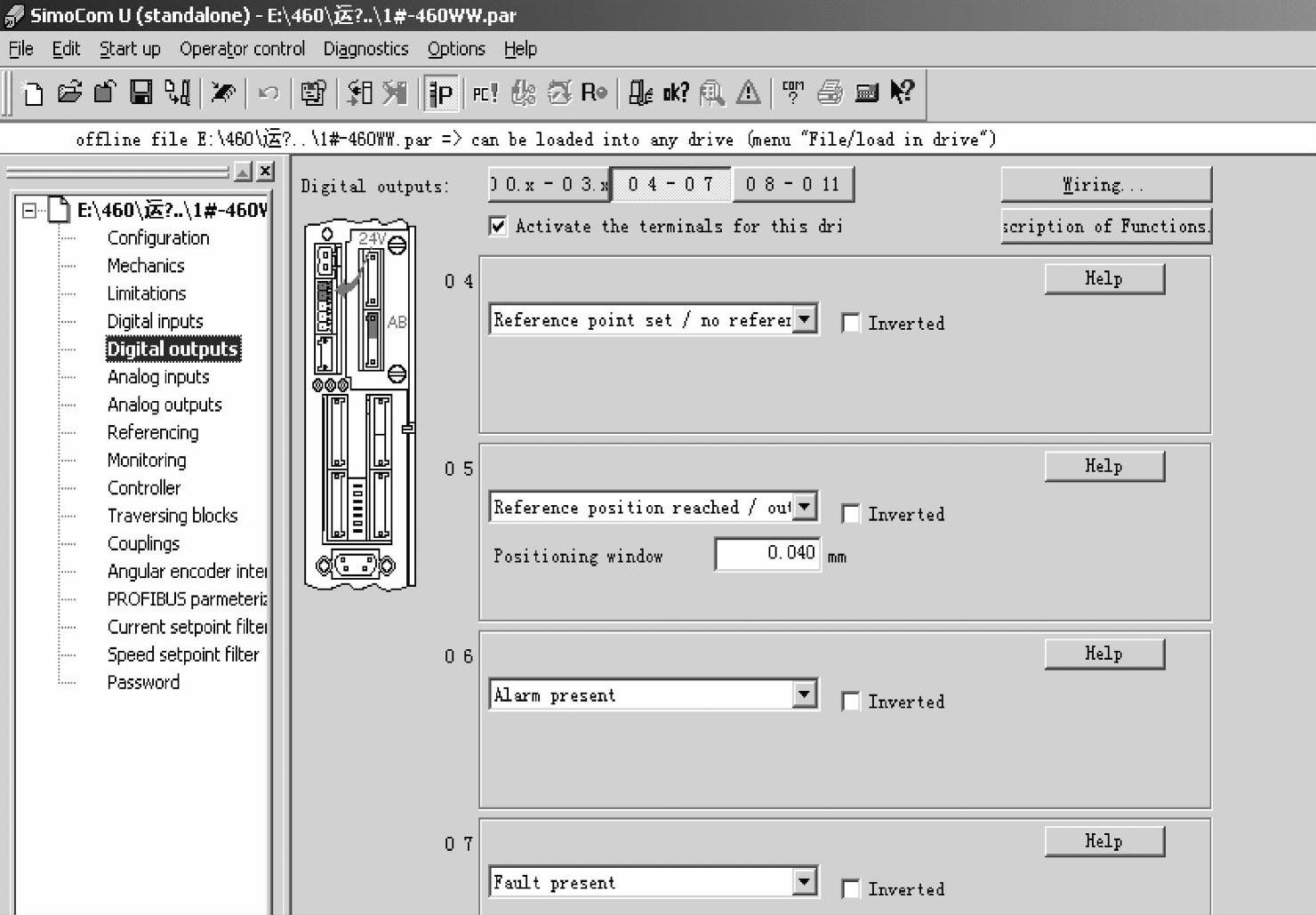Viewport: 1316px width, 915px height.
Task: Click the ok? check icon
Action: (x=676, y=92)
